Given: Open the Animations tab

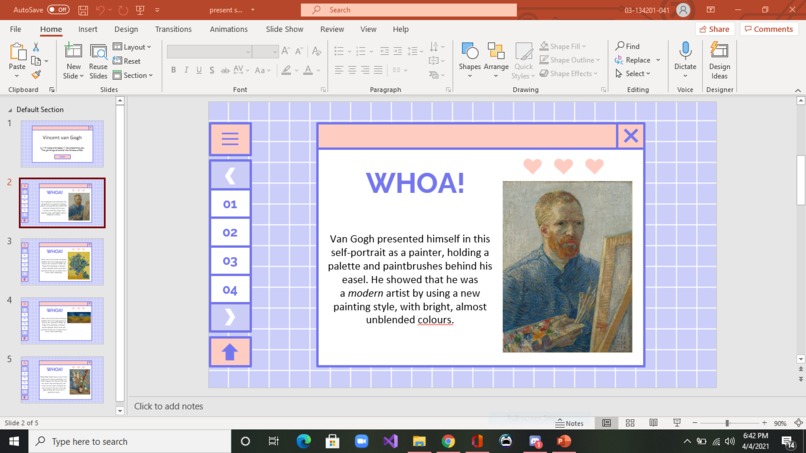Looking at the screenshot, I should 228,29.
